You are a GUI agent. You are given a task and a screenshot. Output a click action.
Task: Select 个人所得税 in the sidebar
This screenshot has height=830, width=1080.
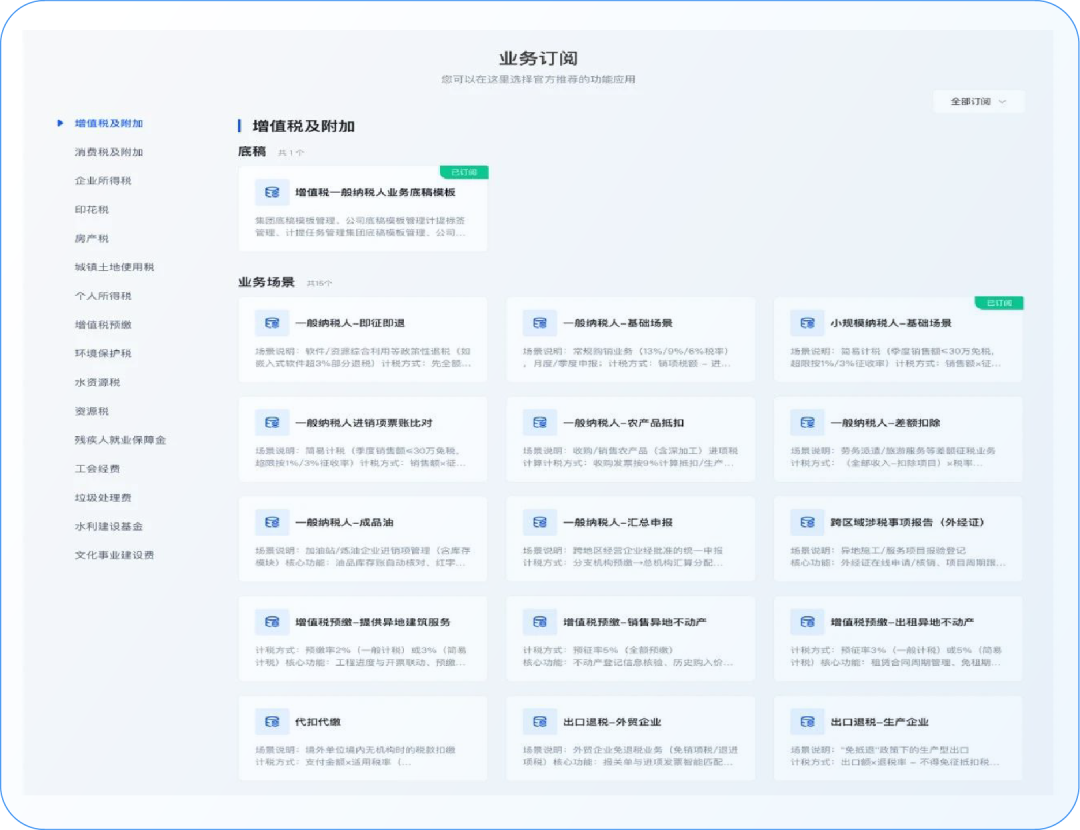click(103, 296)
